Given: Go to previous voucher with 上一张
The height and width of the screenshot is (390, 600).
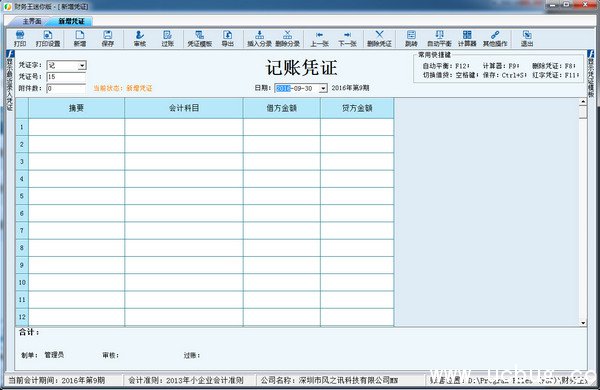Looking at the screenshot, I should pos(320,39).
